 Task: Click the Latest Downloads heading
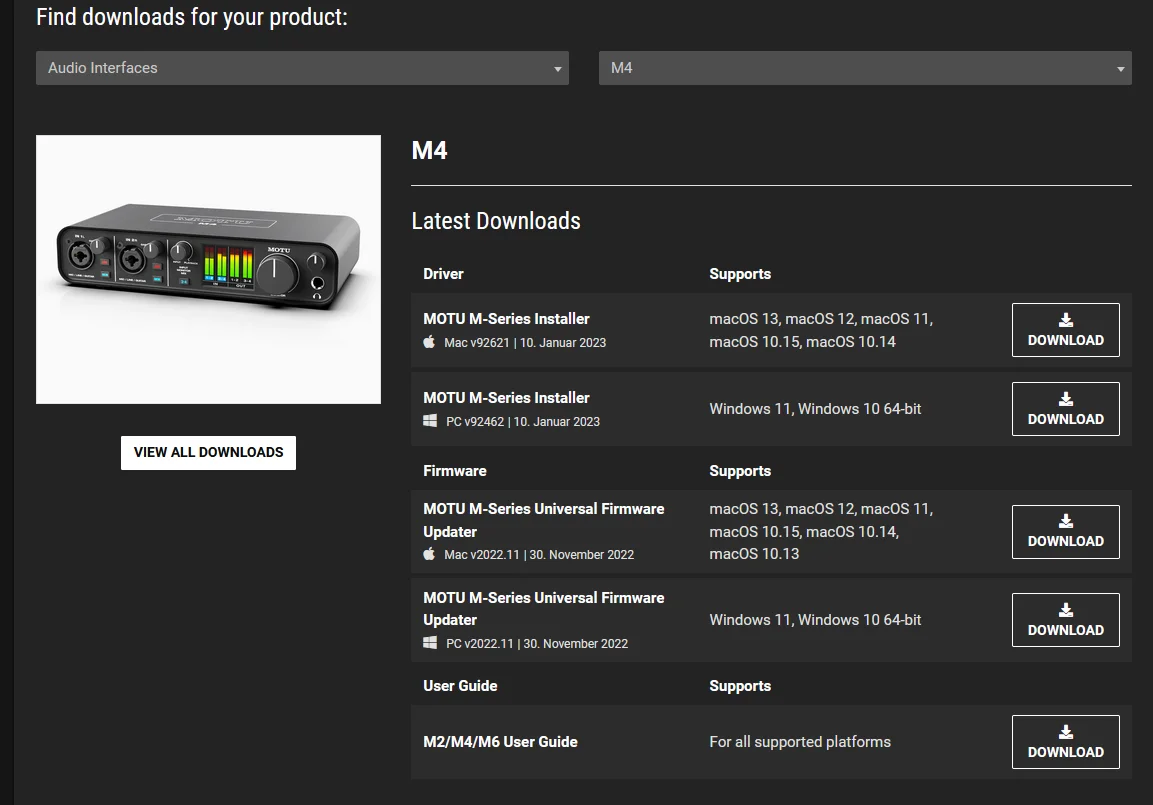496,221
